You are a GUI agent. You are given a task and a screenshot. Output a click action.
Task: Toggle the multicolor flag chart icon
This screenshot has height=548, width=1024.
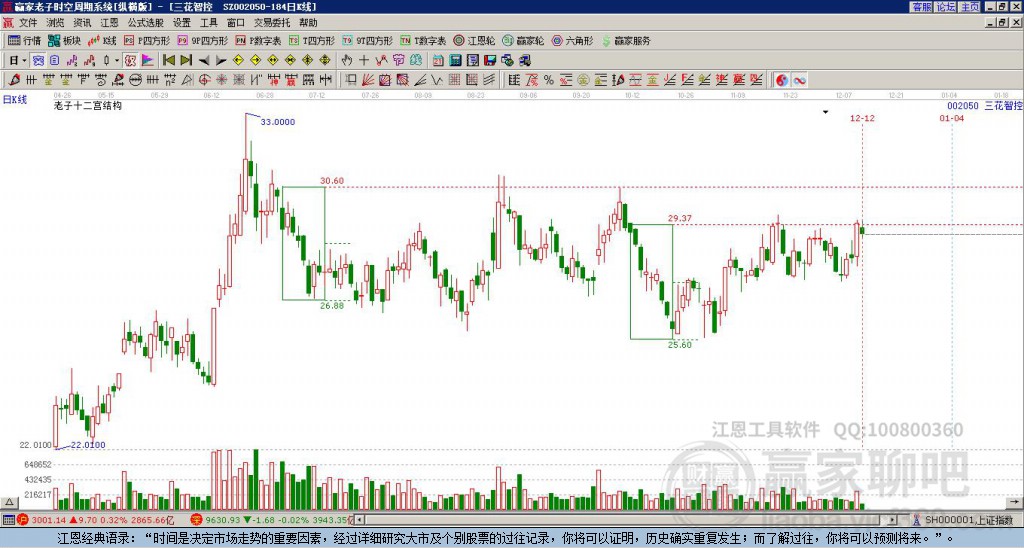(x=148, y=61)
